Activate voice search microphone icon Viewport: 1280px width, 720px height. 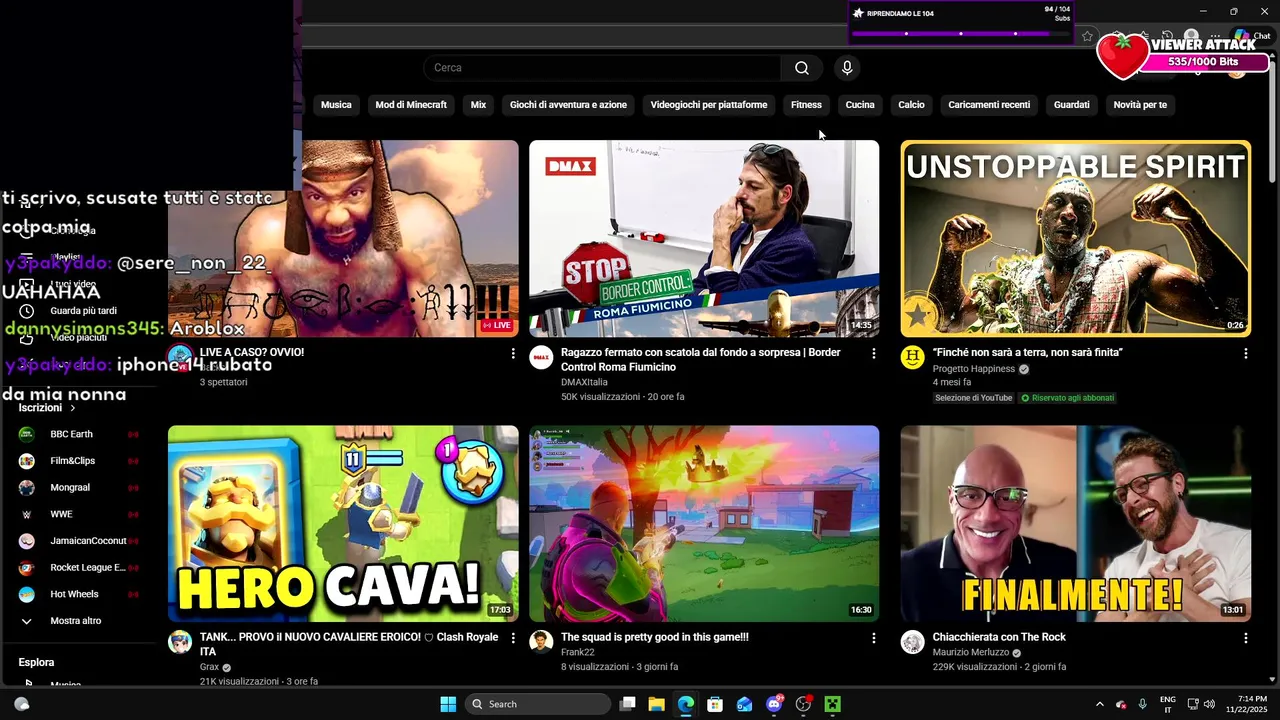click(x=847, y=68)
